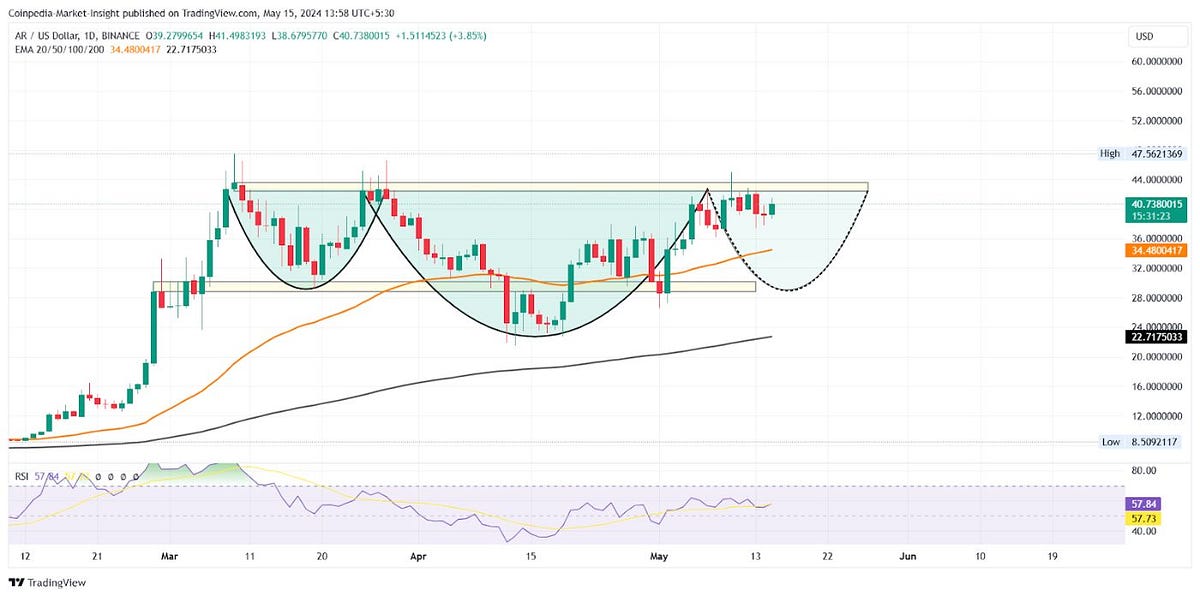Viewport: 1200px width, 597px height.
Task: Open the RSI settings gear icon in the legend
Action: [110, 476]
